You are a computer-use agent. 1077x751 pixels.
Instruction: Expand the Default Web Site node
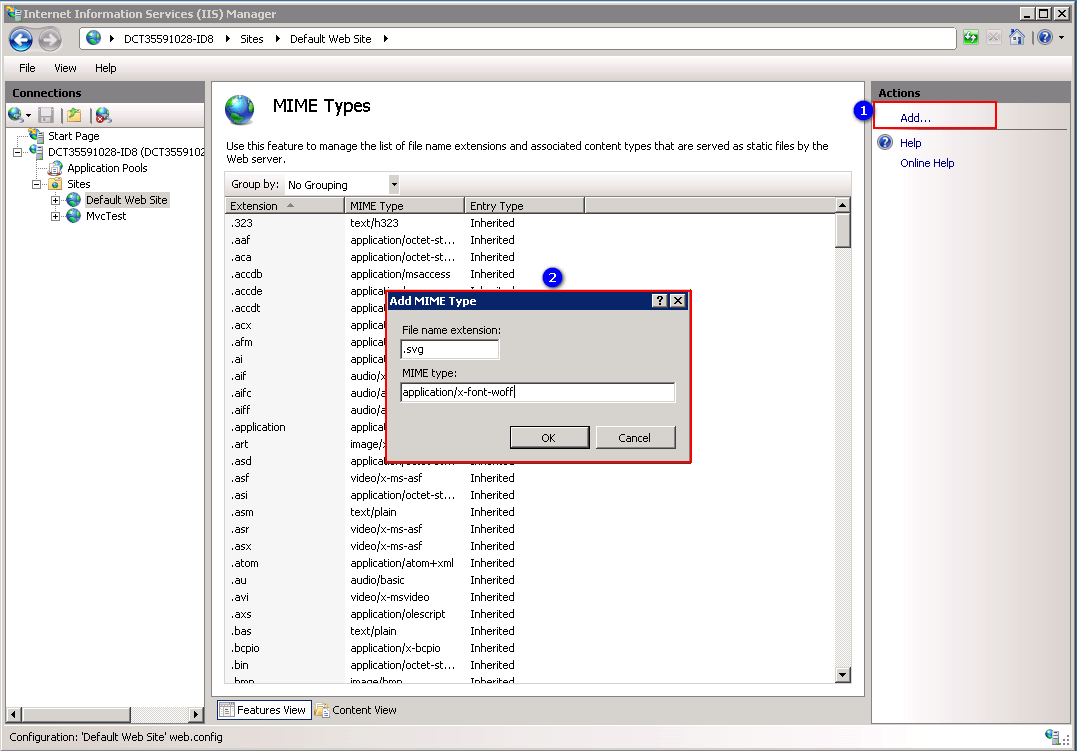pos(56,200)
